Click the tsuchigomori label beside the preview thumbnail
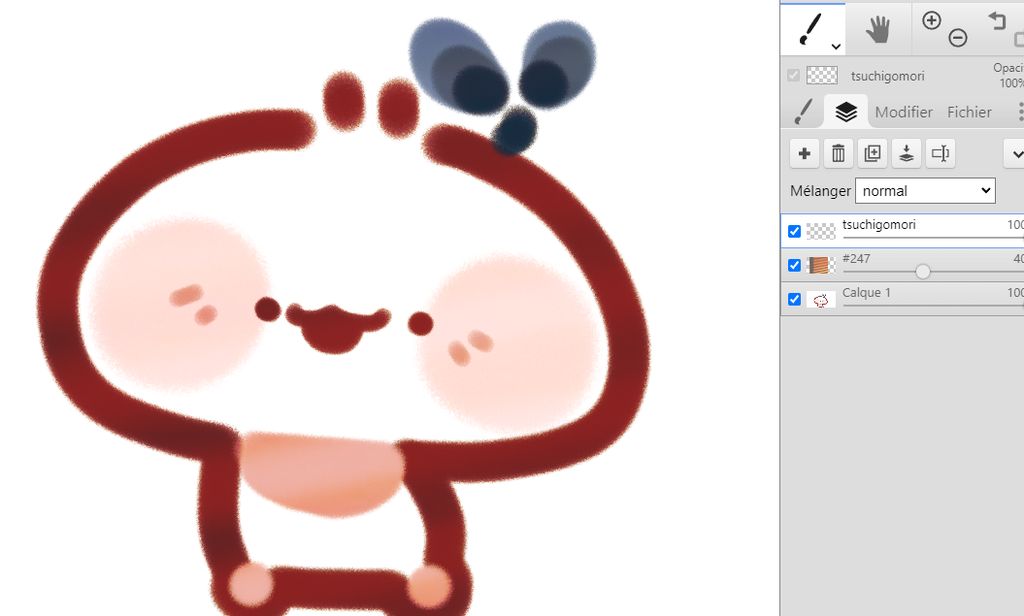The width and height of the screenshot is (1024, 616). [888, 76]
